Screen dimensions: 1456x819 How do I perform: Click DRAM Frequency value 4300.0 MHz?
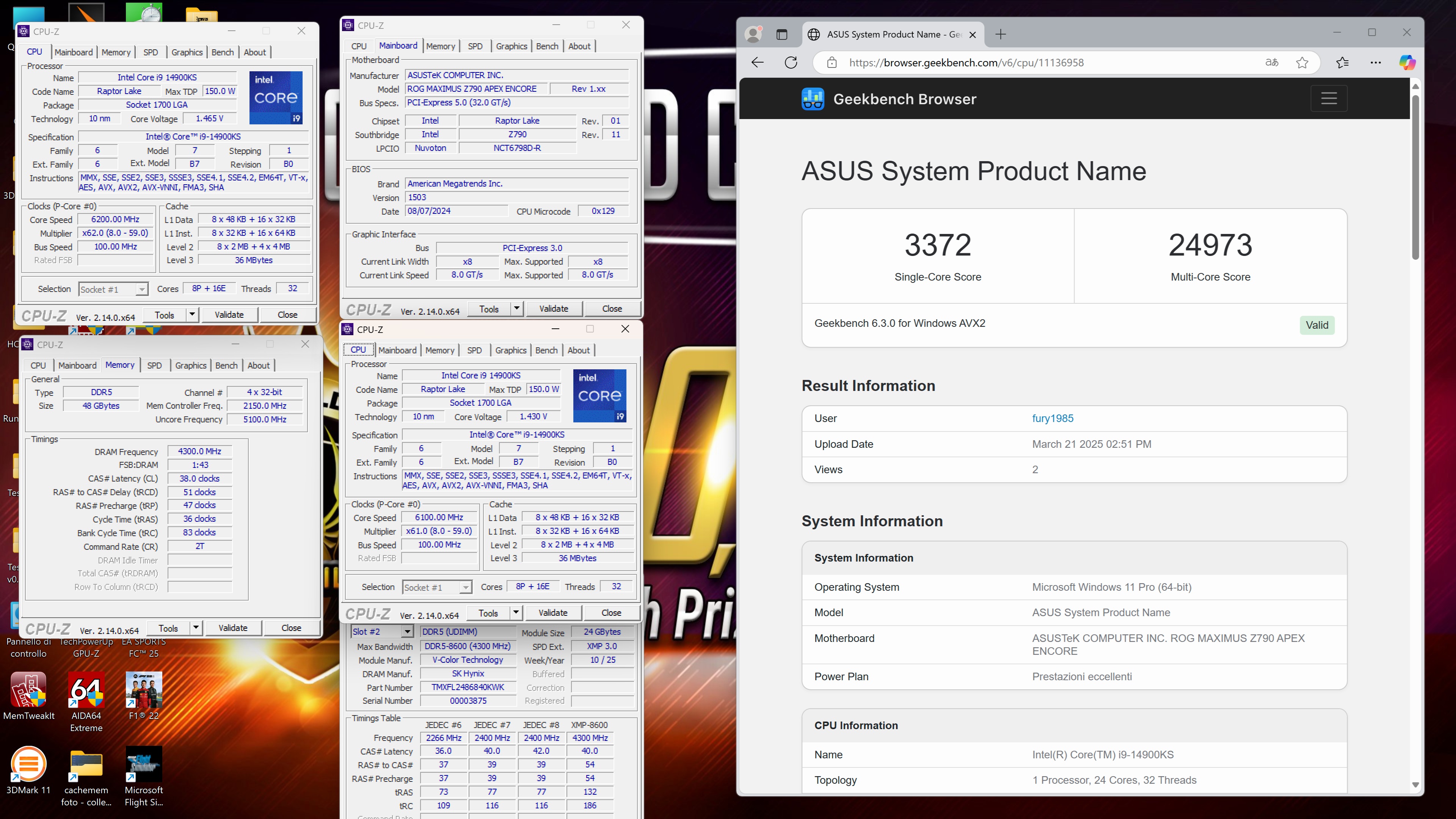click(199, 452)
